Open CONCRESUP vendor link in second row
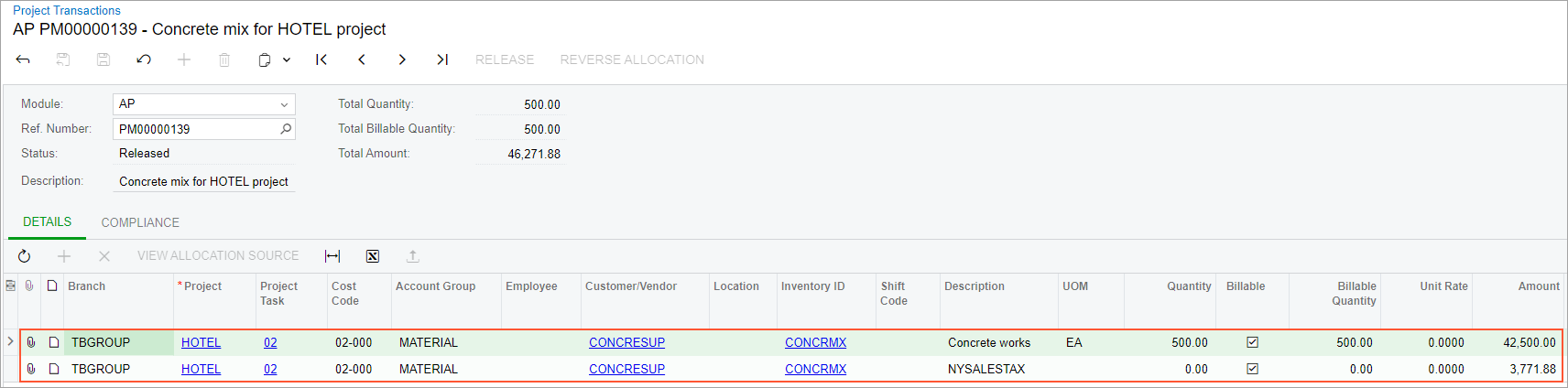 tap(626, 369)
